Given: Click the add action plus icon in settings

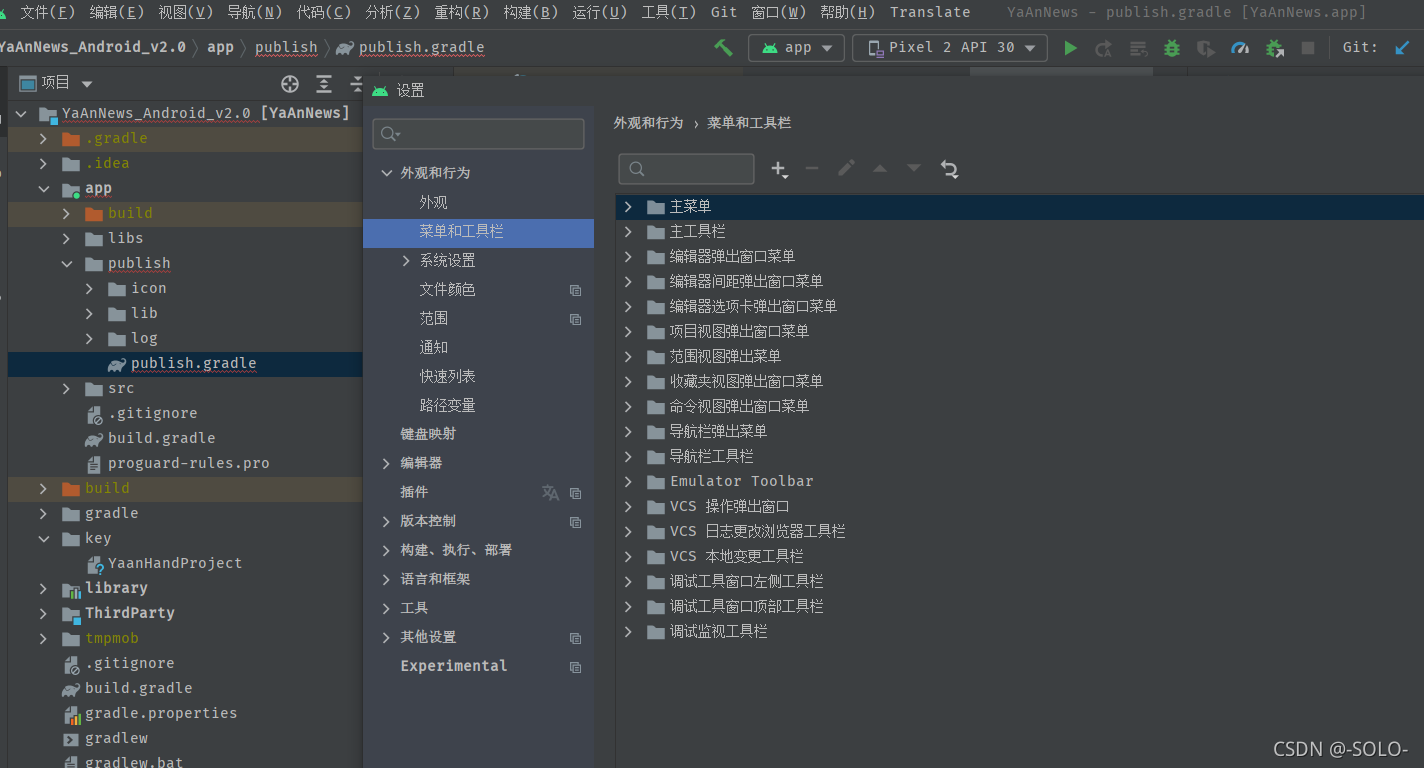Looking at the screenshot, I should pos(779,169).
